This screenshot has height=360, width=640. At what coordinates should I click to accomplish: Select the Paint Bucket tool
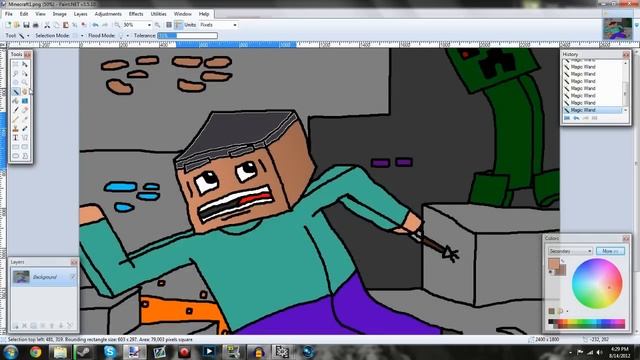pos(16,100)
